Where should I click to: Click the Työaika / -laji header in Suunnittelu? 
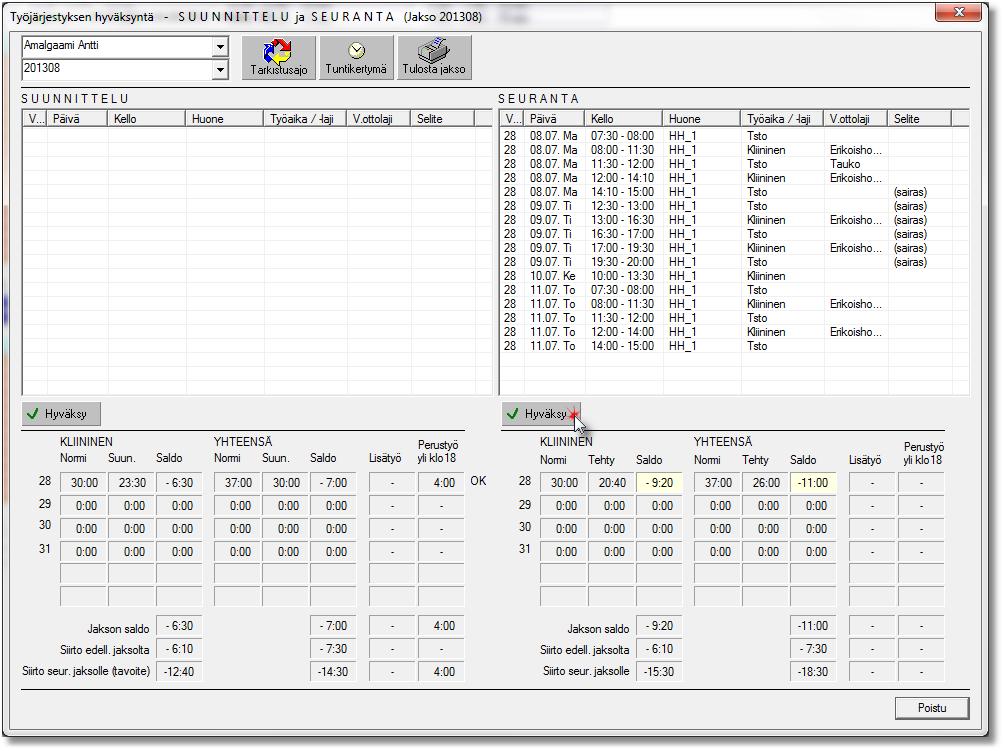pyautogui.click(x=305, y=118)
